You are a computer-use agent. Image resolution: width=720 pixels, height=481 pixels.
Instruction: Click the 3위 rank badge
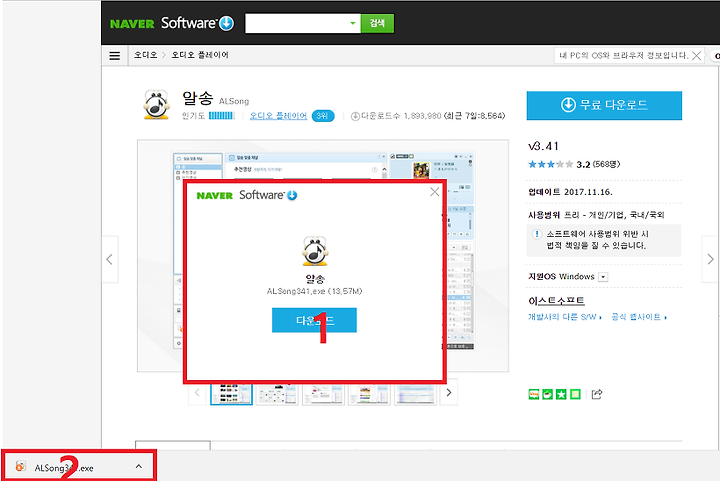click(x=323, y=116)
